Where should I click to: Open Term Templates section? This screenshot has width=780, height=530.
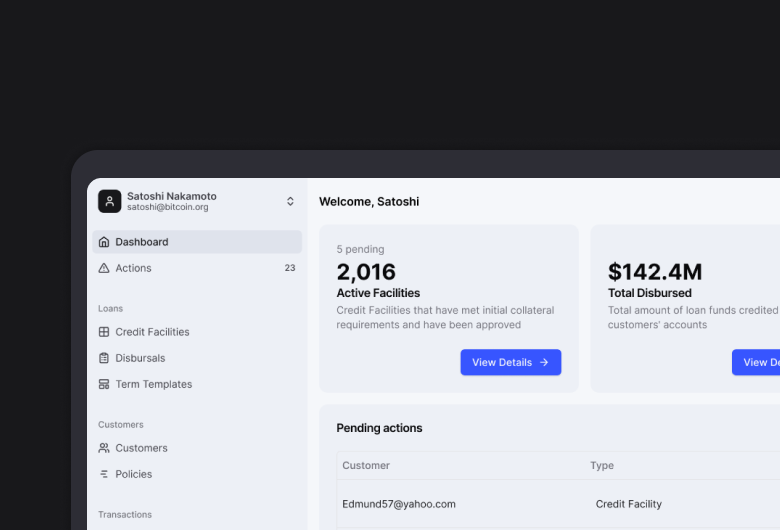click(153, 384)
